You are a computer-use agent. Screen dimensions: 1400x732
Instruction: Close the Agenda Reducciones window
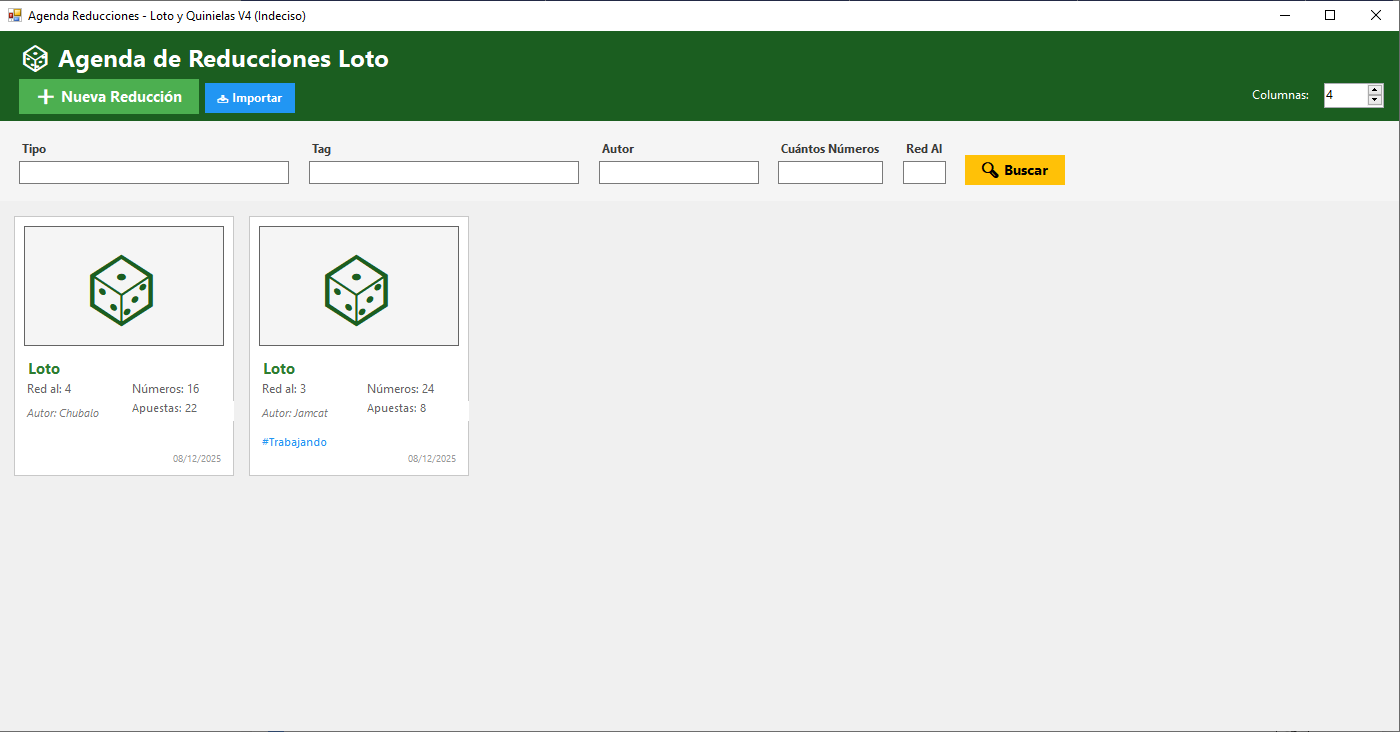pos(1376,15)
